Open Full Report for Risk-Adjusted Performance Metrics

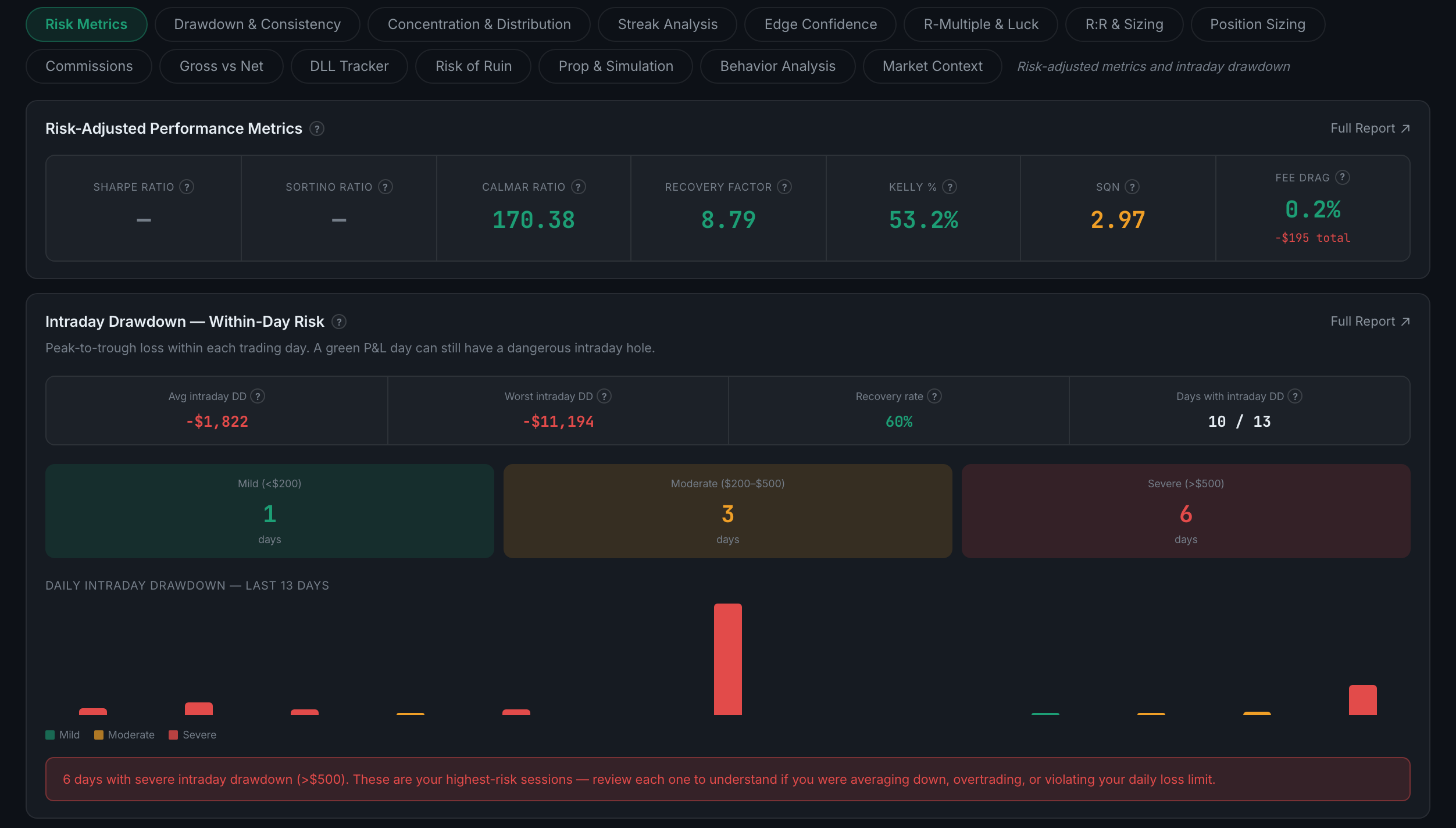coord(1370,129)
